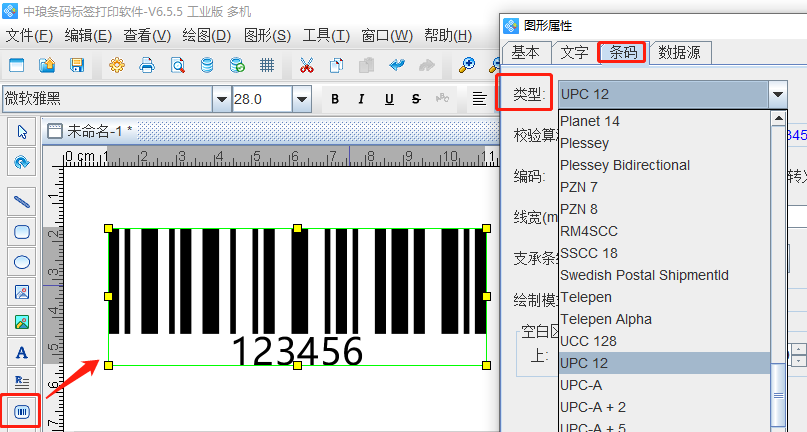Click the save floppy disk icon
The width and height of the screenshot is (807, 432).
(77, 66)
